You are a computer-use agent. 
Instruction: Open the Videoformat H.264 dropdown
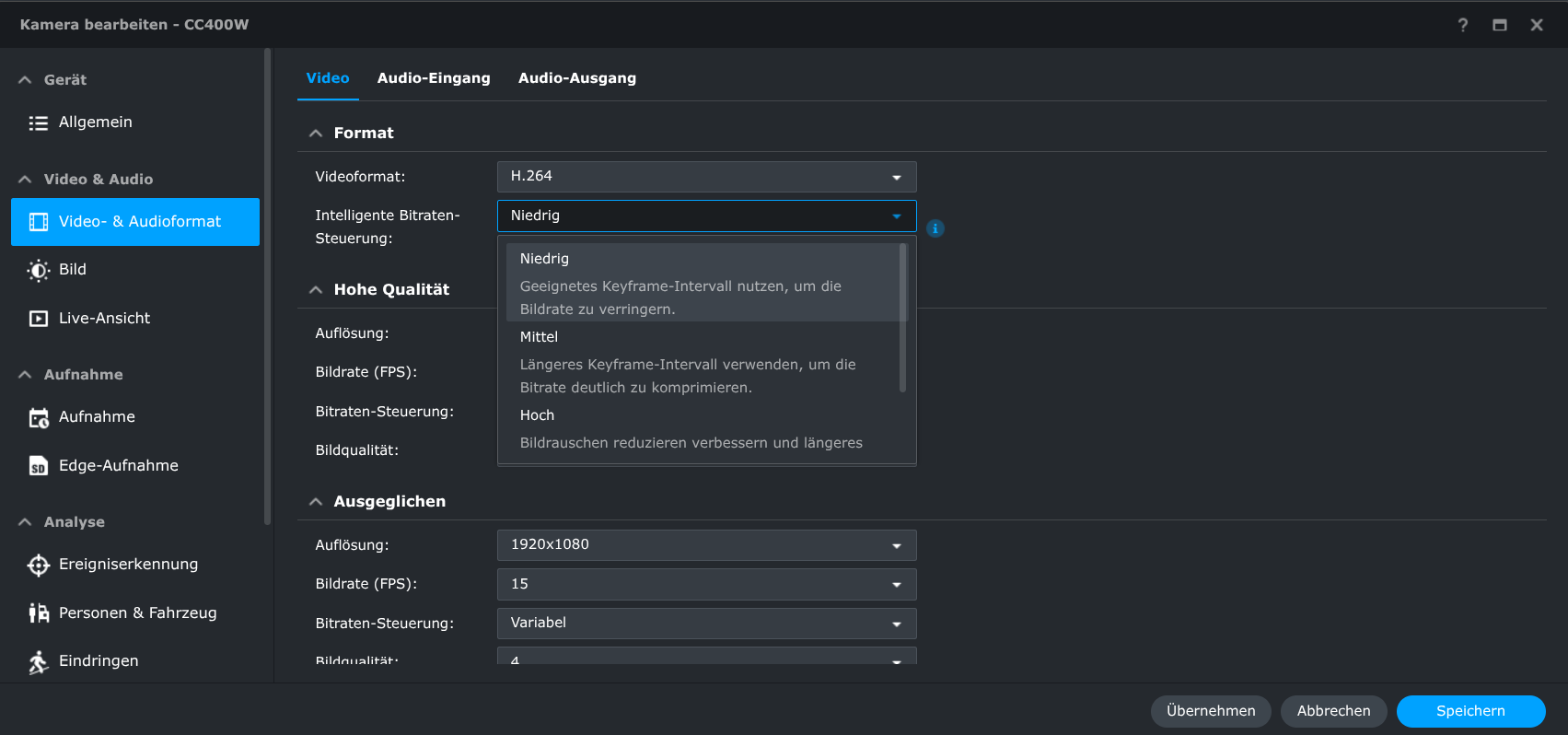tap(706, 177)
